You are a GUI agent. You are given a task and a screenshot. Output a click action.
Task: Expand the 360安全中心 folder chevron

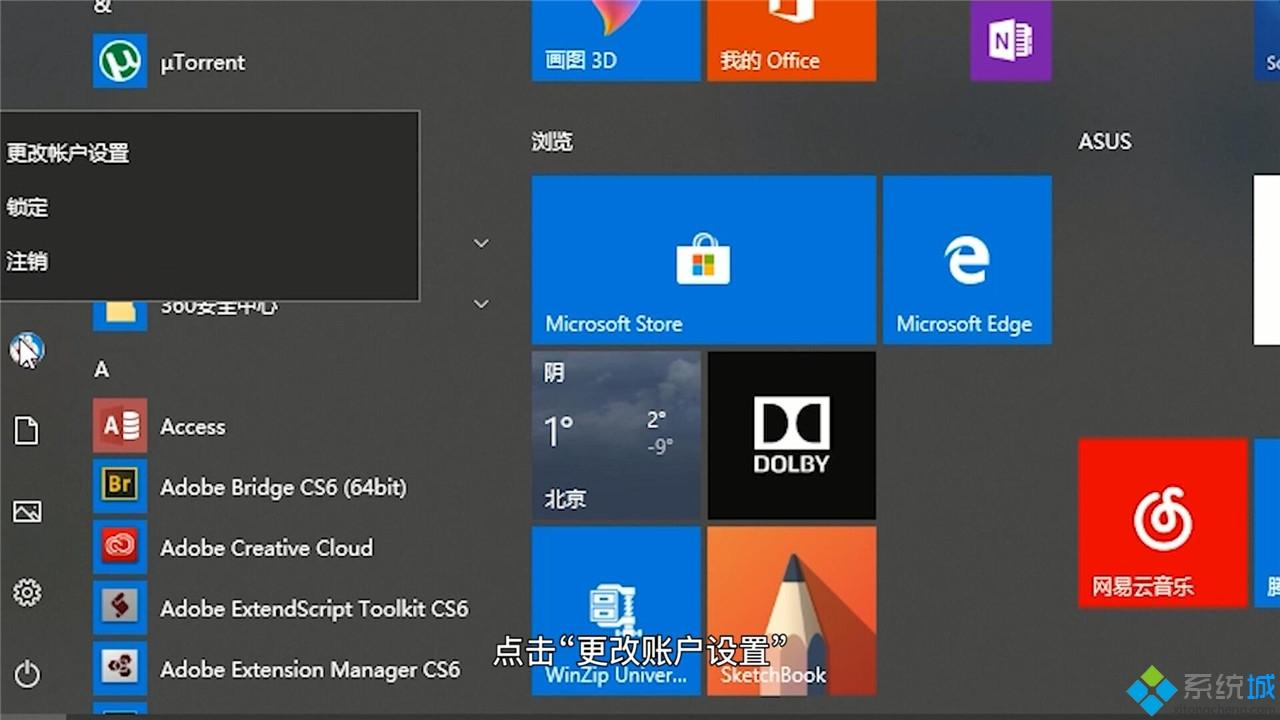point(481,304)
